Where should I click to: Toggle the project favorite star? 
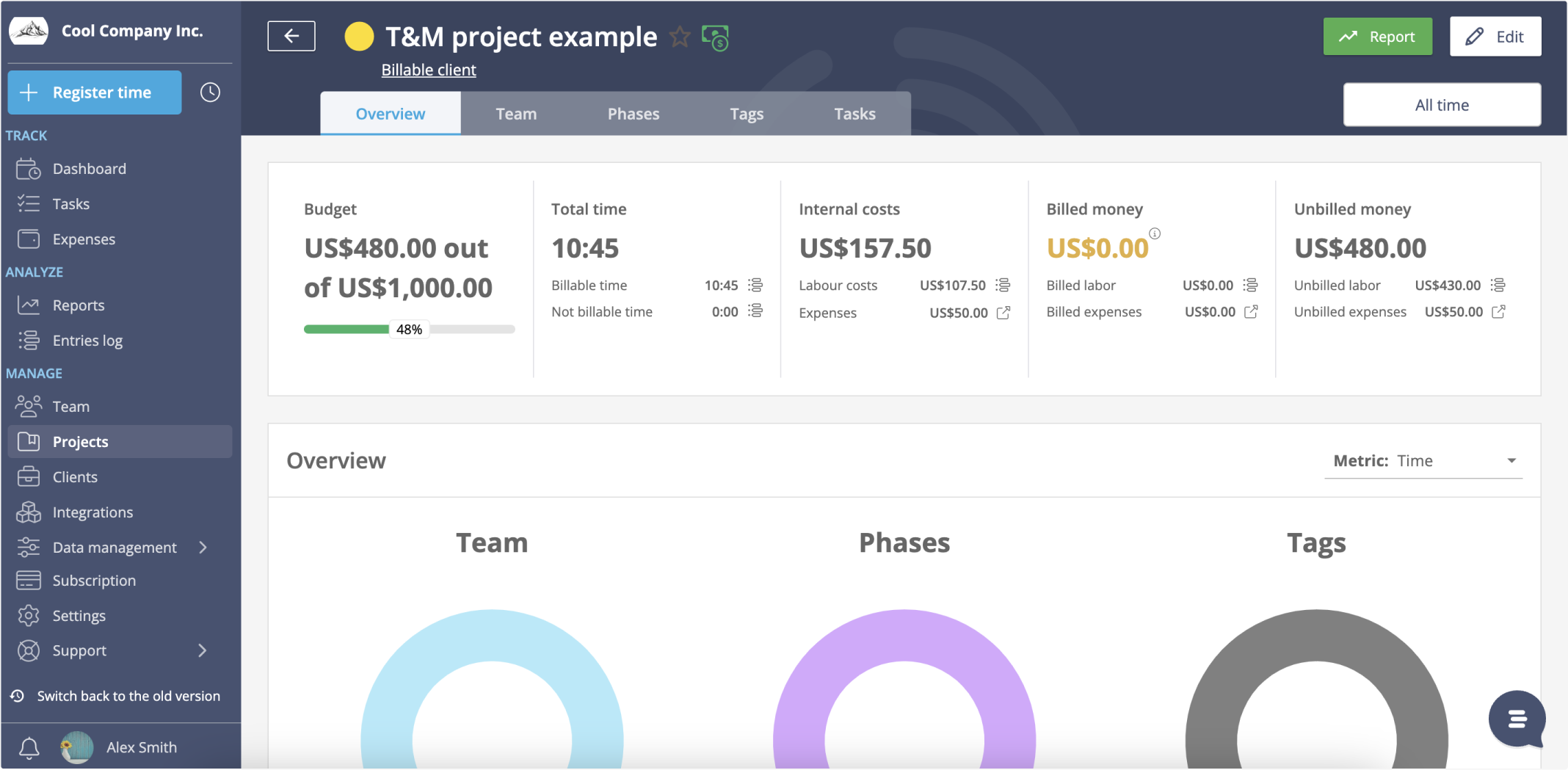680,37
